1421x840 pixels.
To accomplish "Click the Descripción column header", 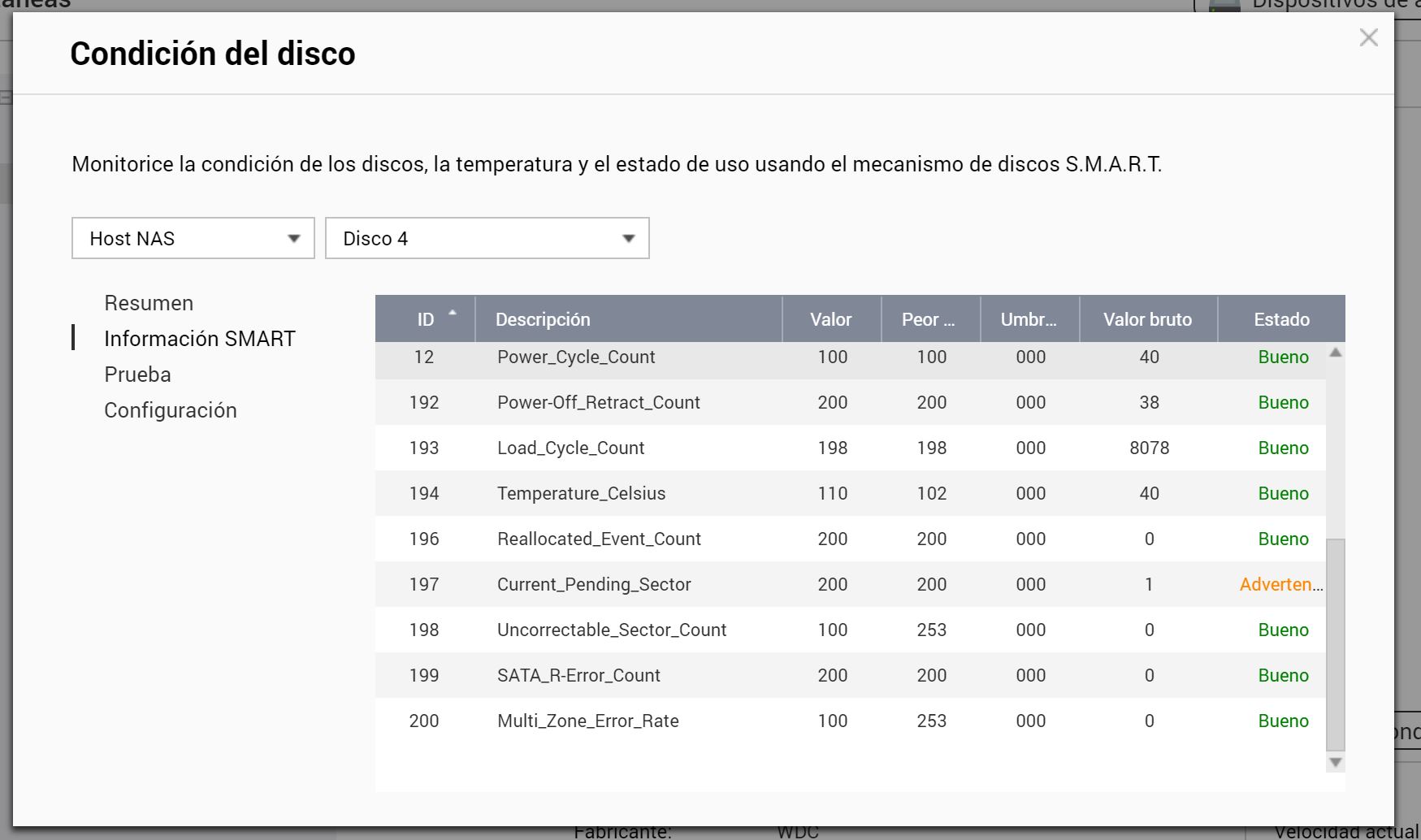I will pos(543,319).
